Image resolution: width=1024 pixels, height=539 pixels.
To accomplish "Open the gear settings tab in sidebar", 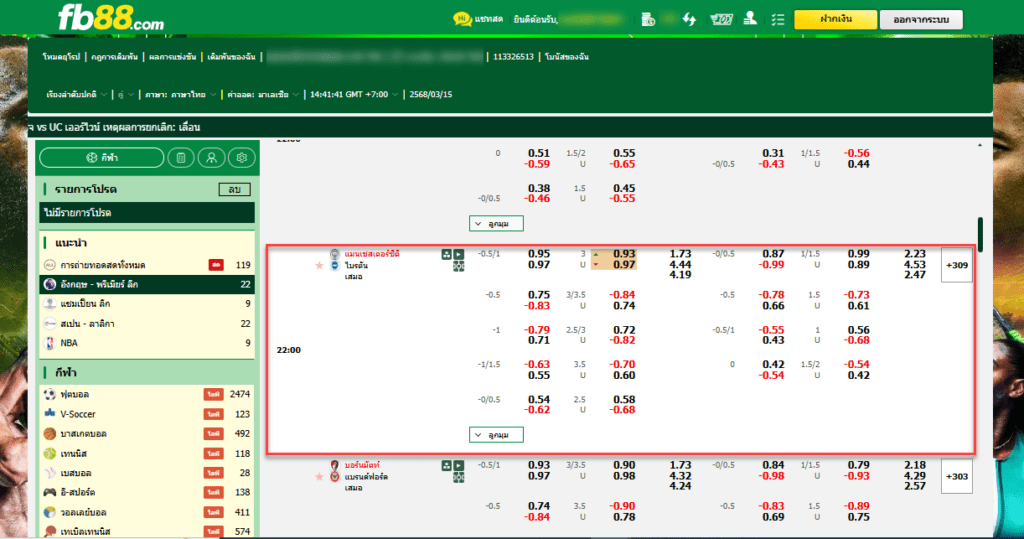I will point(242,157).
